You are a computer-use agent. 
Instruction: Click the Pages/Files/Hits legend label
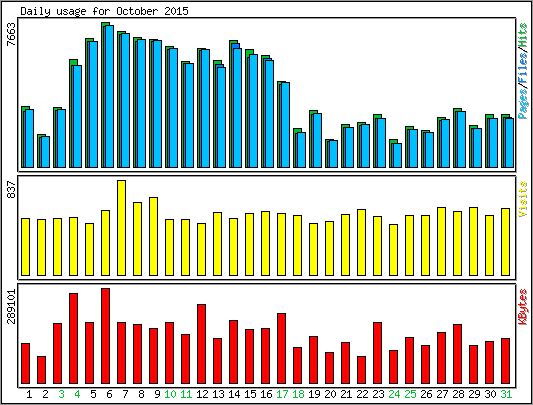[x=523, y=71]
